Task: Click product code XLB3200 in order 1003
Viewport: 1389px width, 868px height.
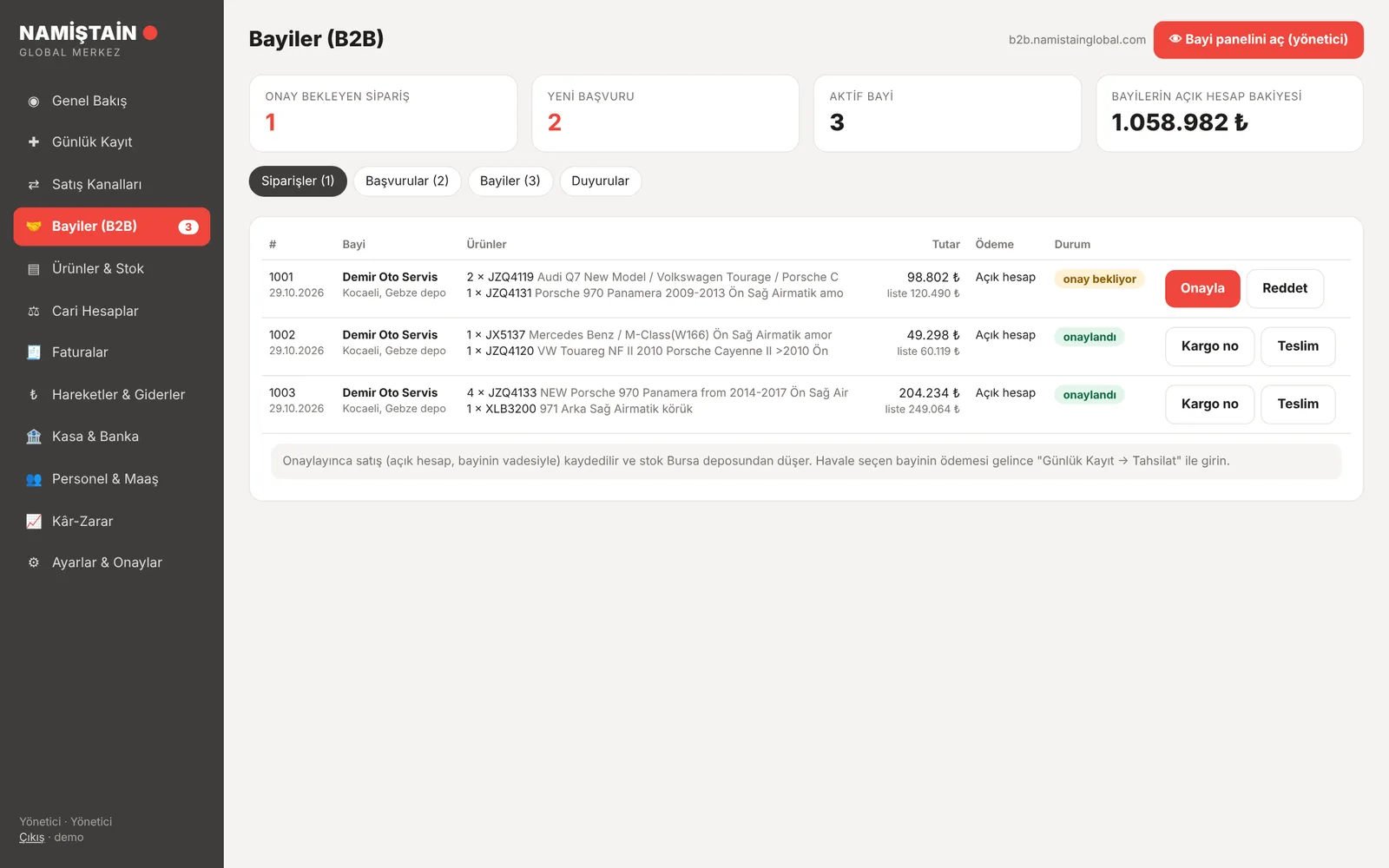Action: pyautogui.click(x=510, y=409)
